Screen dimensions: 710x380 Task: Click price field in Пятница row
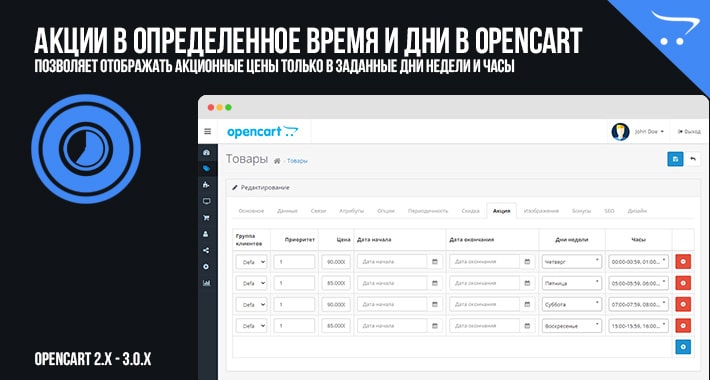pos(336,283)
